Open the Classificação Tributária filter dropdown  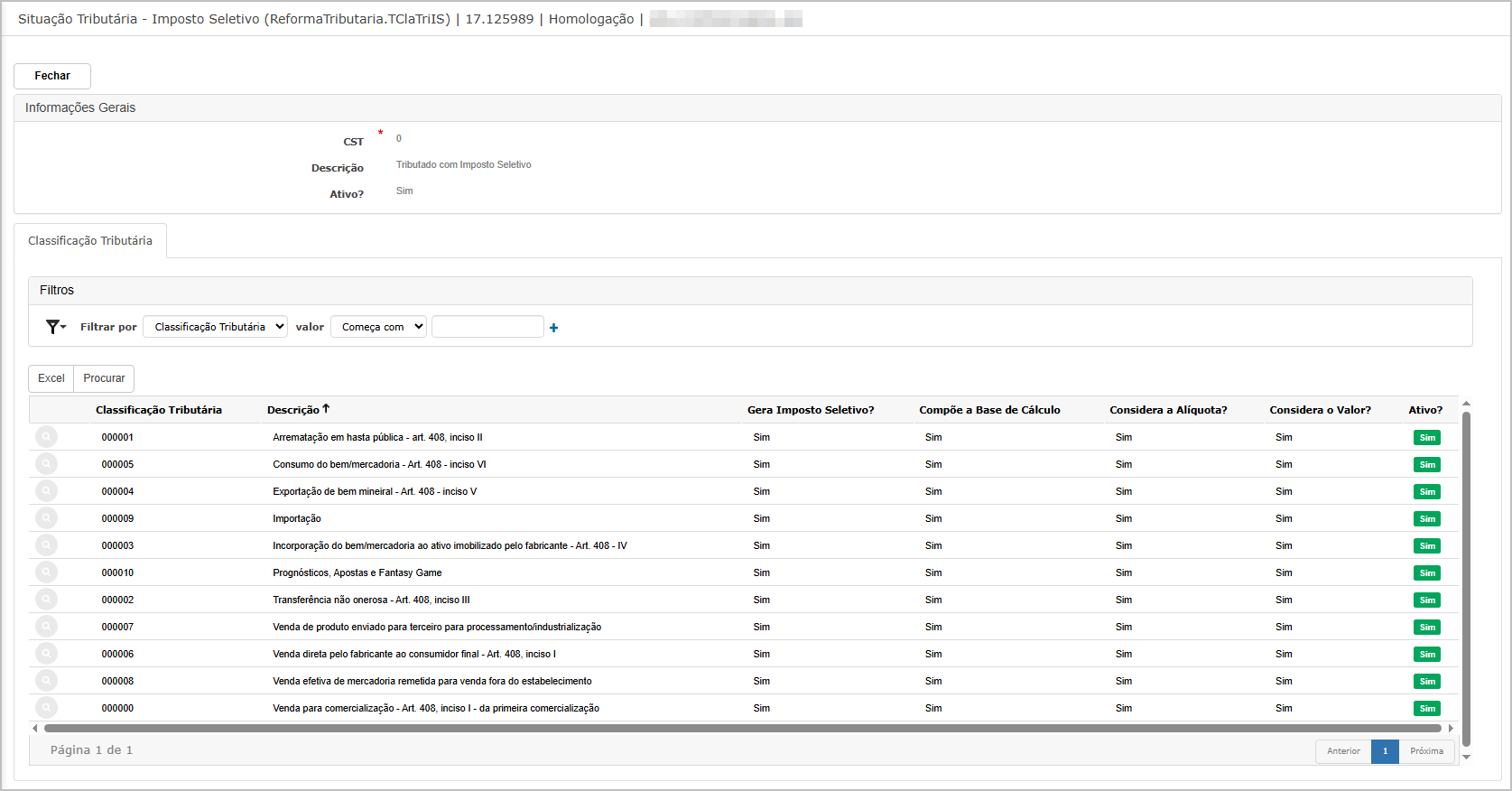click(215, 327)
